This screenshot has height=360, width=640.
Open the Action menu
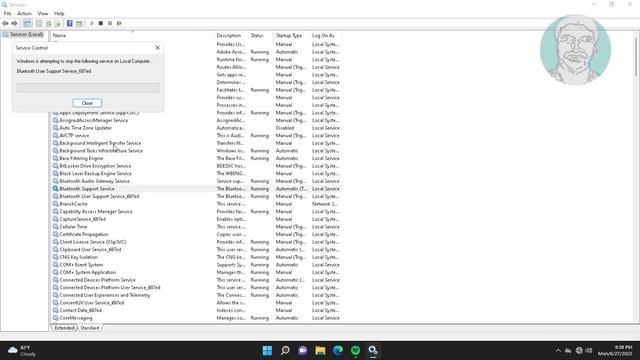point(24,13)
